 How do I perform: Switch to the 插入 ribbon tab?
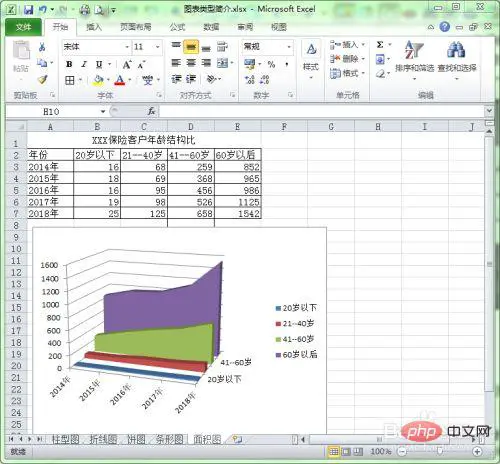click(94, 27)
